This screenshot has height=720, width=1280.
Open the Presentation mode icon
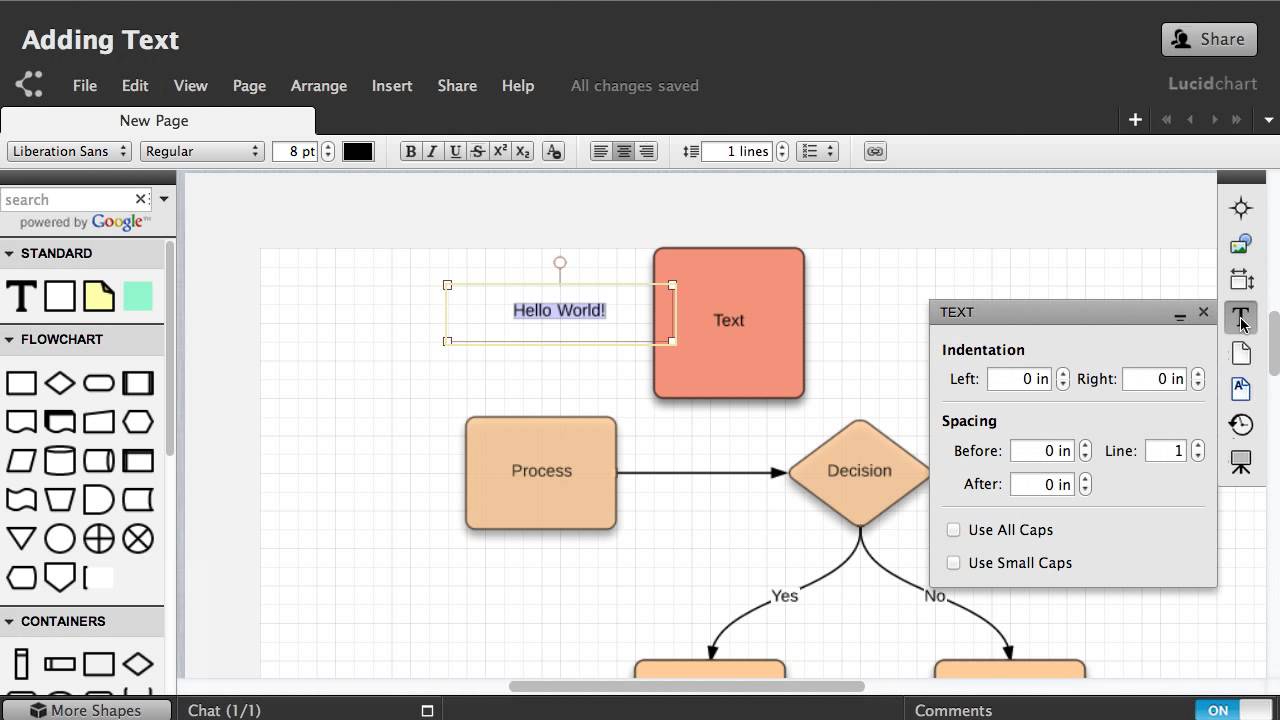1241,462
